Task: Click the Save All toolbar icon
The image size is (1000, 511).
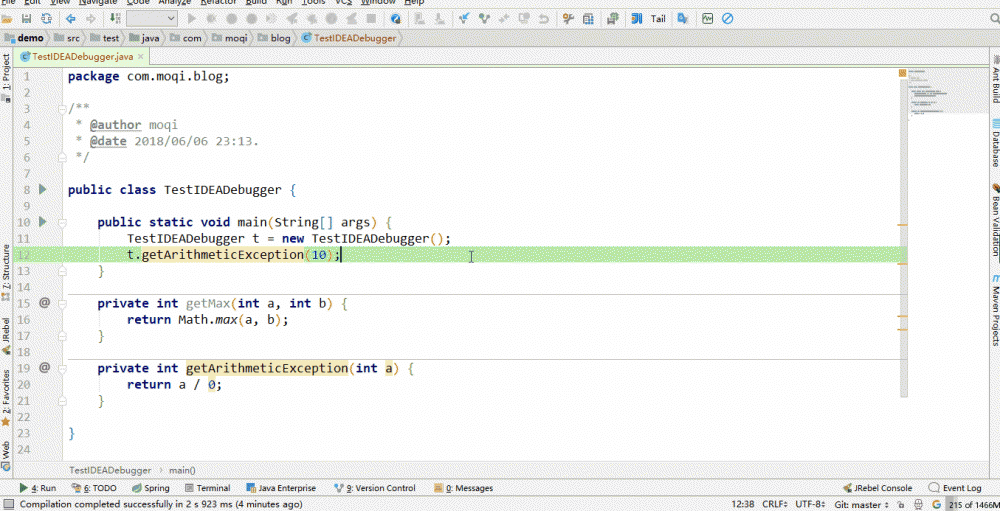Action: (28, 18)
